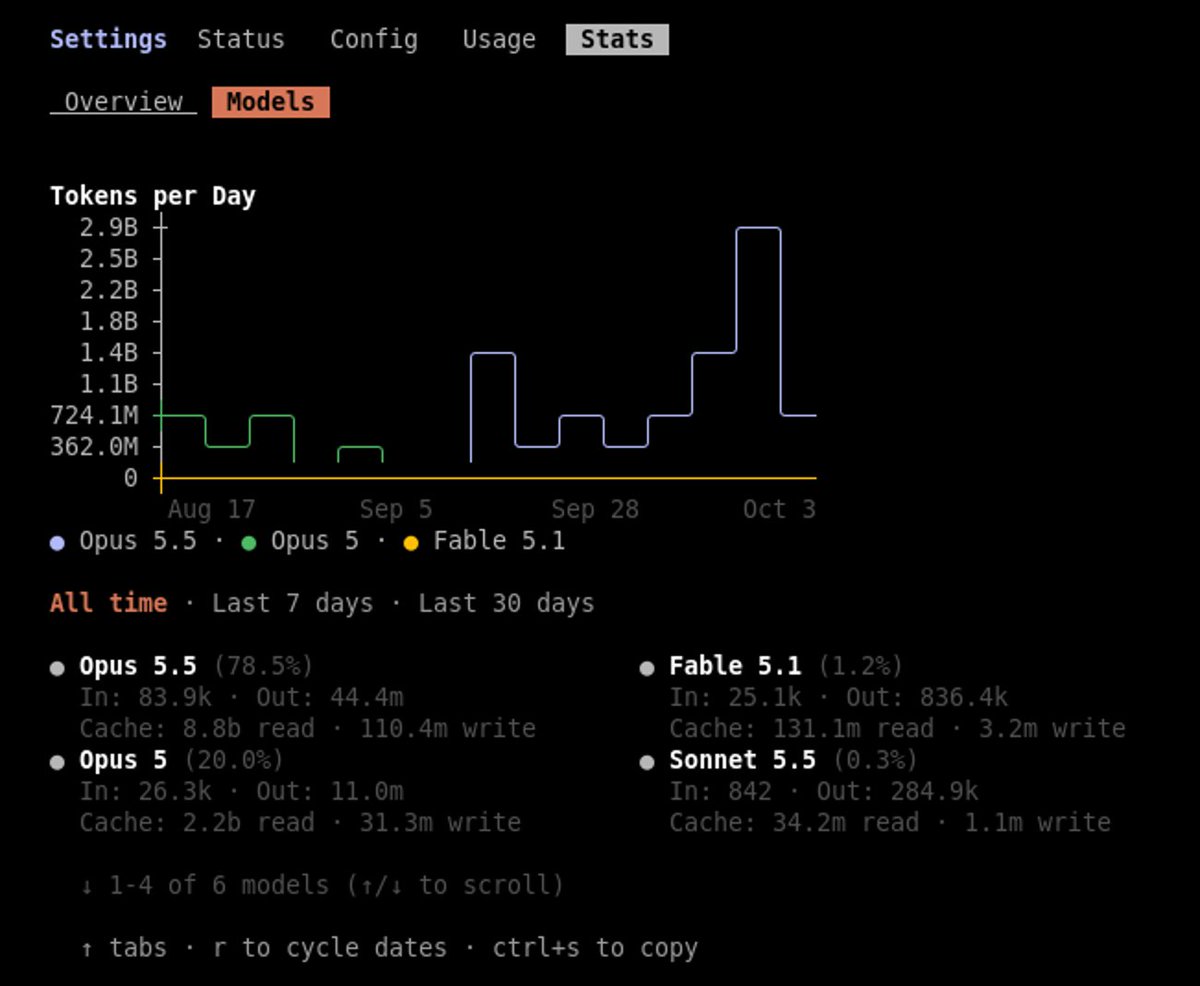
Task: Open the Usage tab
Action: 499,40
